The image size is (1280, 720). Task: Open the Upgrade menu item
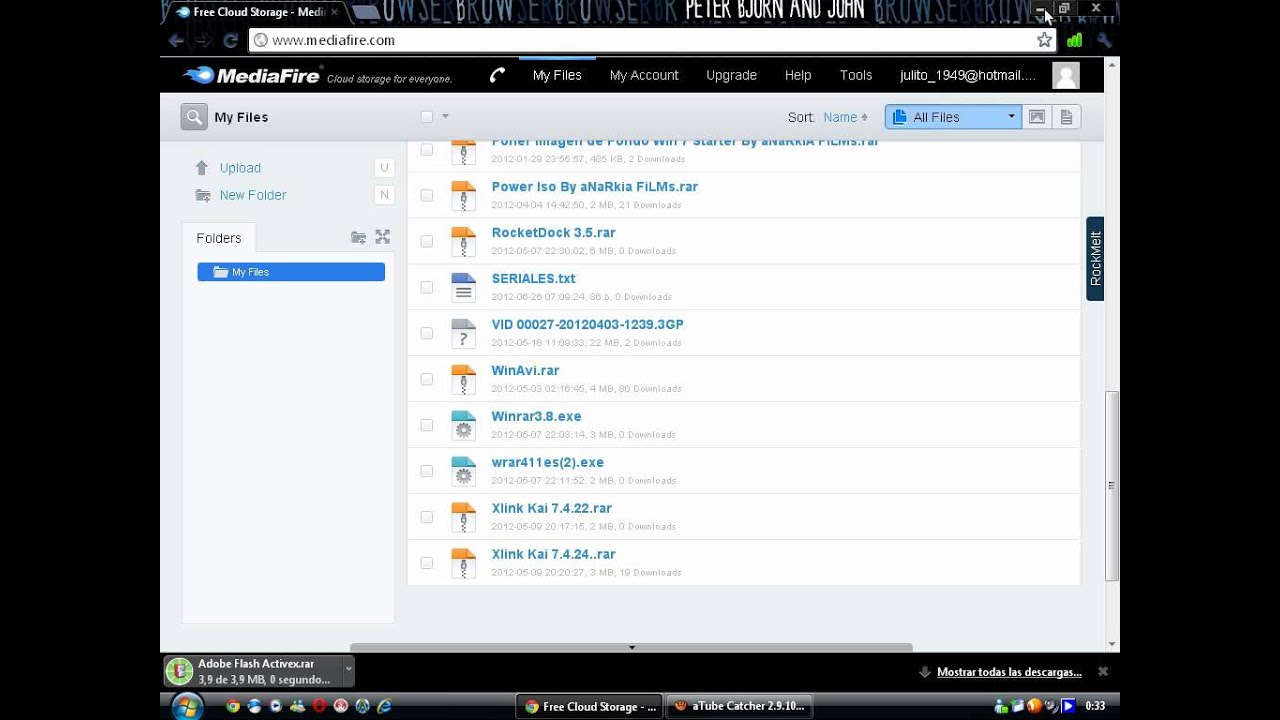pos(731,75)
